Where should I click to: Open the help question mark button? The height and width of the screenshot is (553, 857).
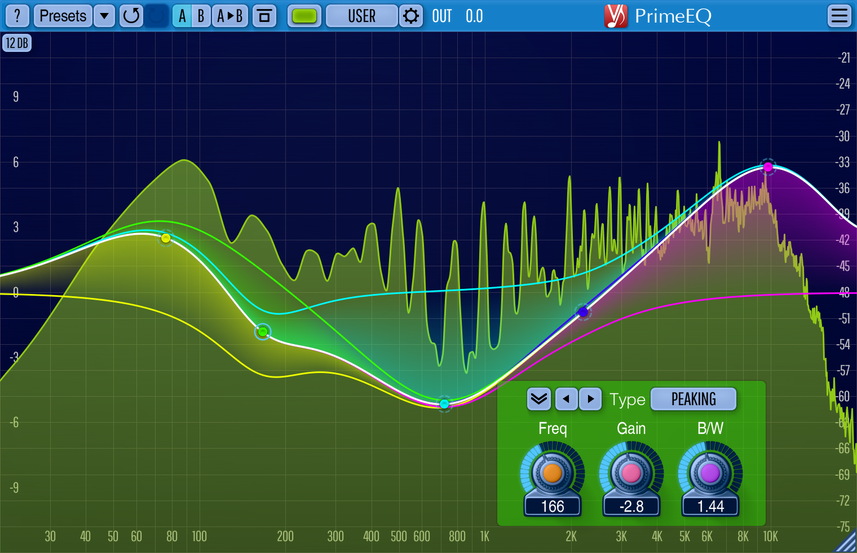tap(17, 16)
